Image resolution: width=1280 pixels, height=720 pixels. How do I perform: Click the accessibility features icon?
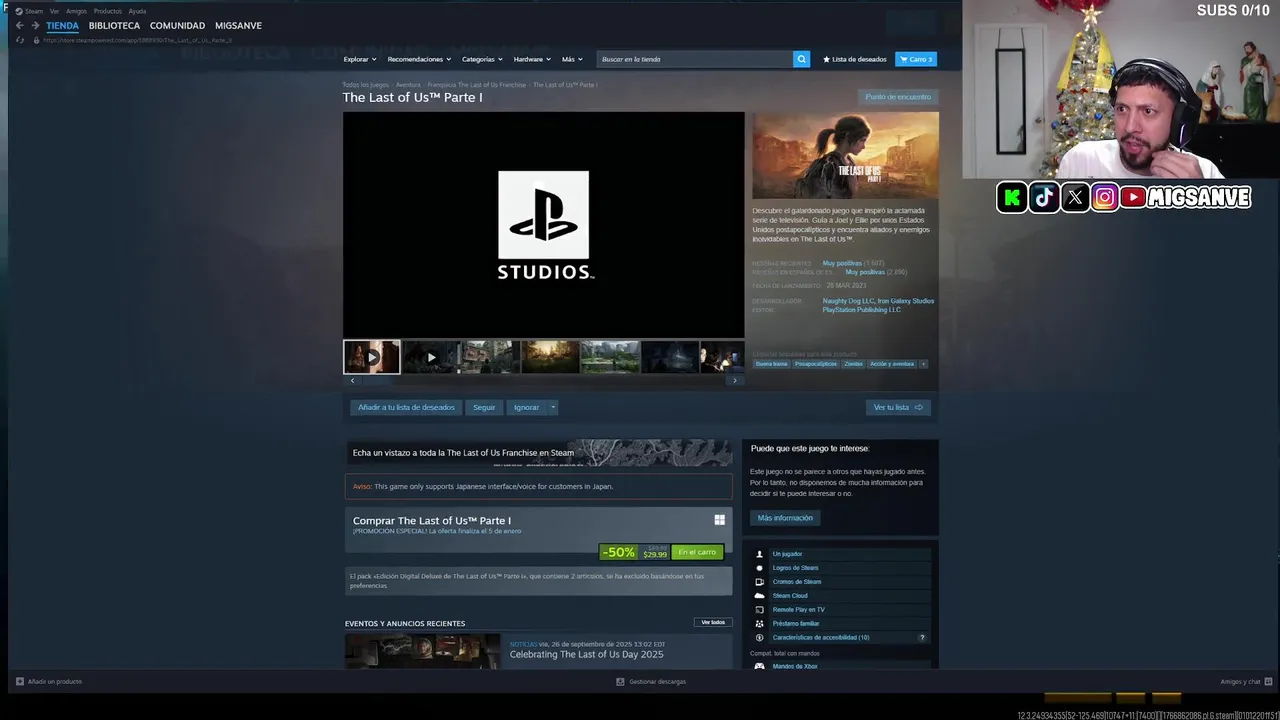(759, 637)
